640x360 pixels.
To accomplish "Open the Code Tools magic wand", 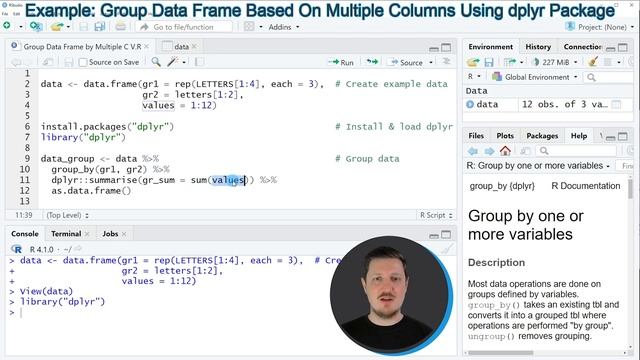I will click(173, 62).
